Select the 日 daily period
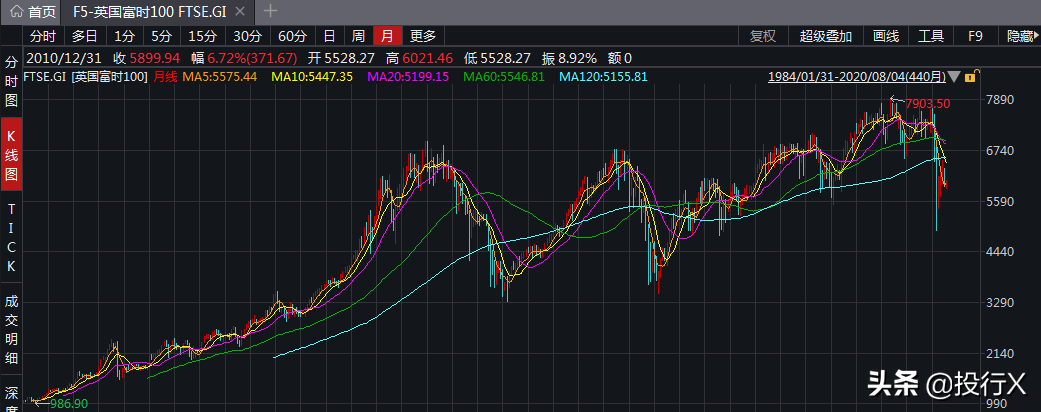1041x412 pixels. pos(329,36)
